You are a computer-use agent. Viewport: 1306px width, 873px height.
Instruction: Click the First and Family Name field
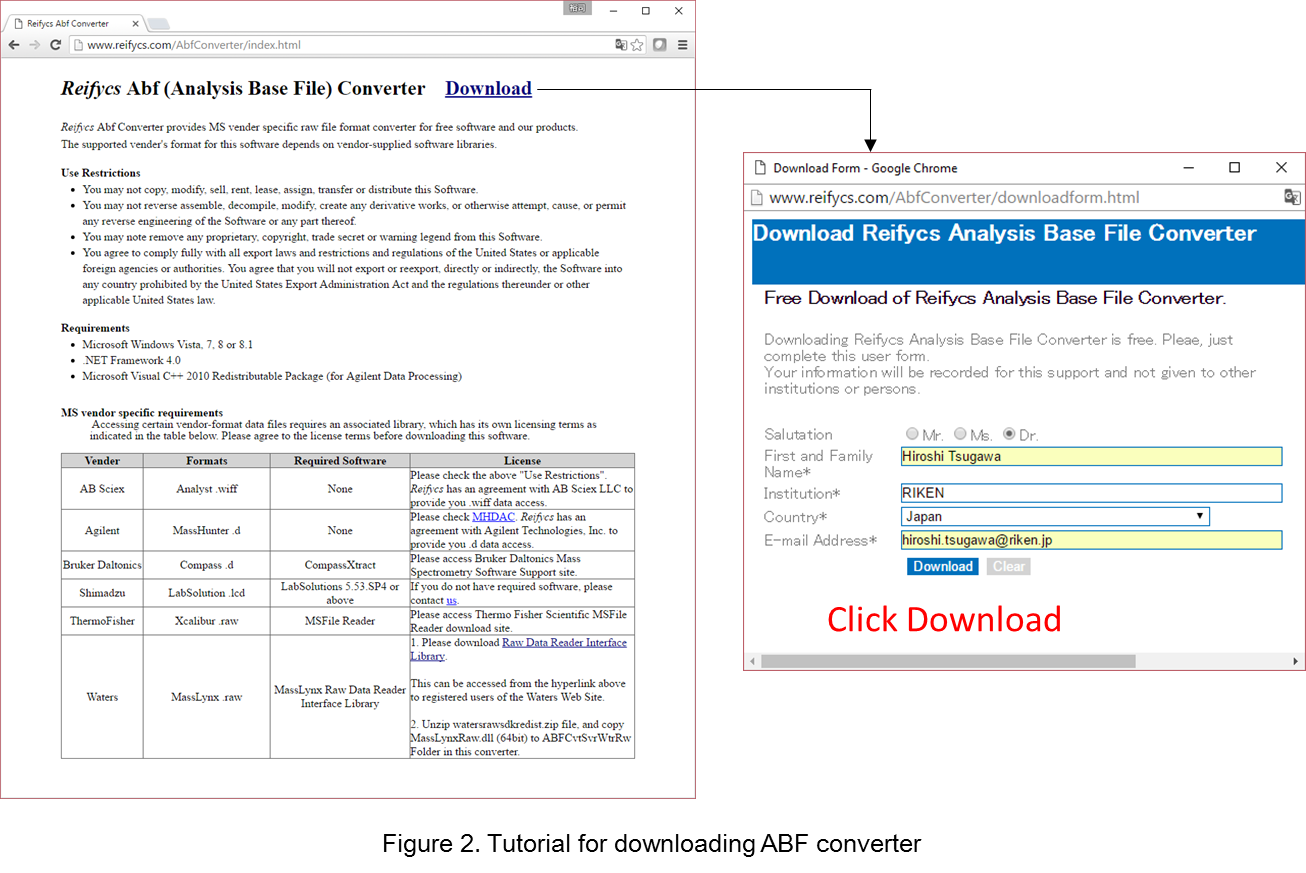pyautogui.click(x=1091, y=456)
